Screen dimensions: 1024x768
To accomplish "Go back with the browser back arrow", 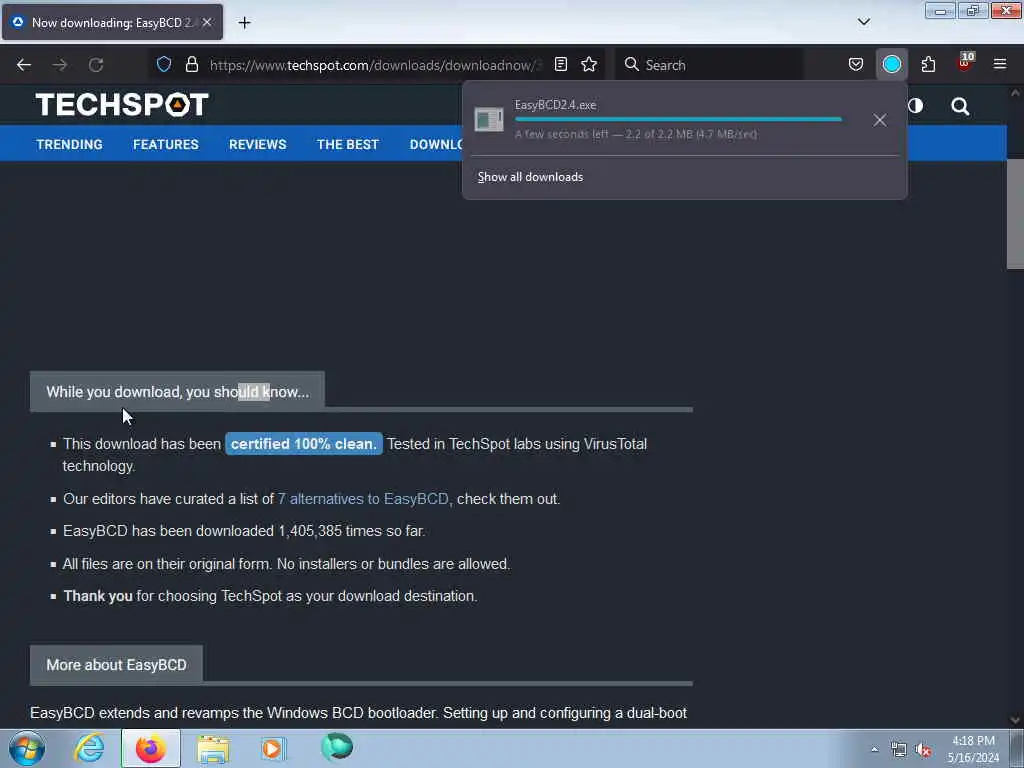I will [24, 65].
